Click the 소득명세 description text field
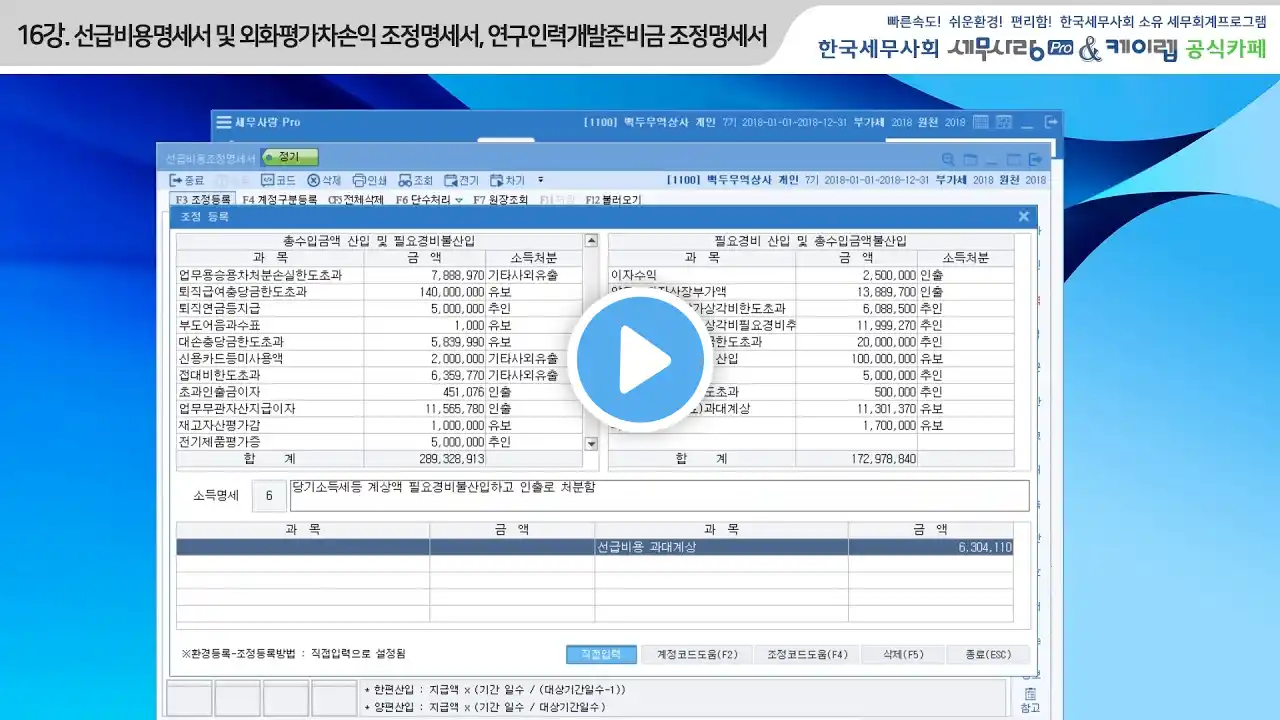Screen dimensions: 1280x720 659,496
